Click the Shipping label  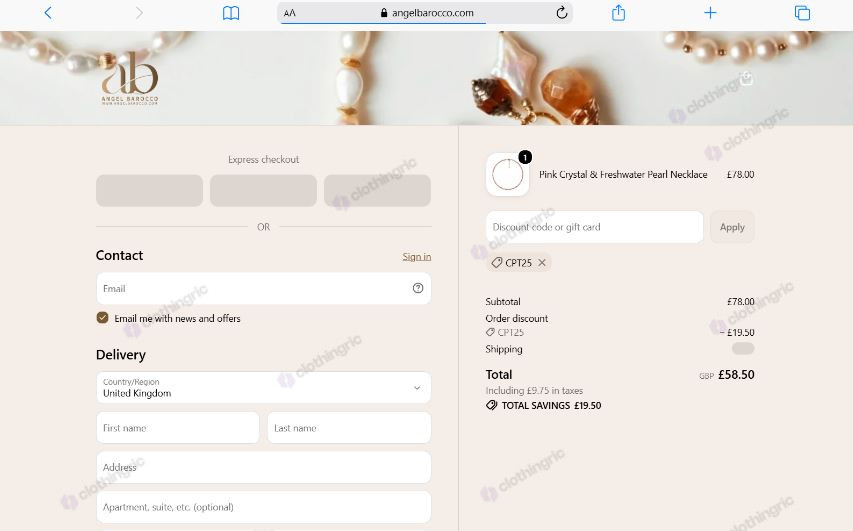504,349
